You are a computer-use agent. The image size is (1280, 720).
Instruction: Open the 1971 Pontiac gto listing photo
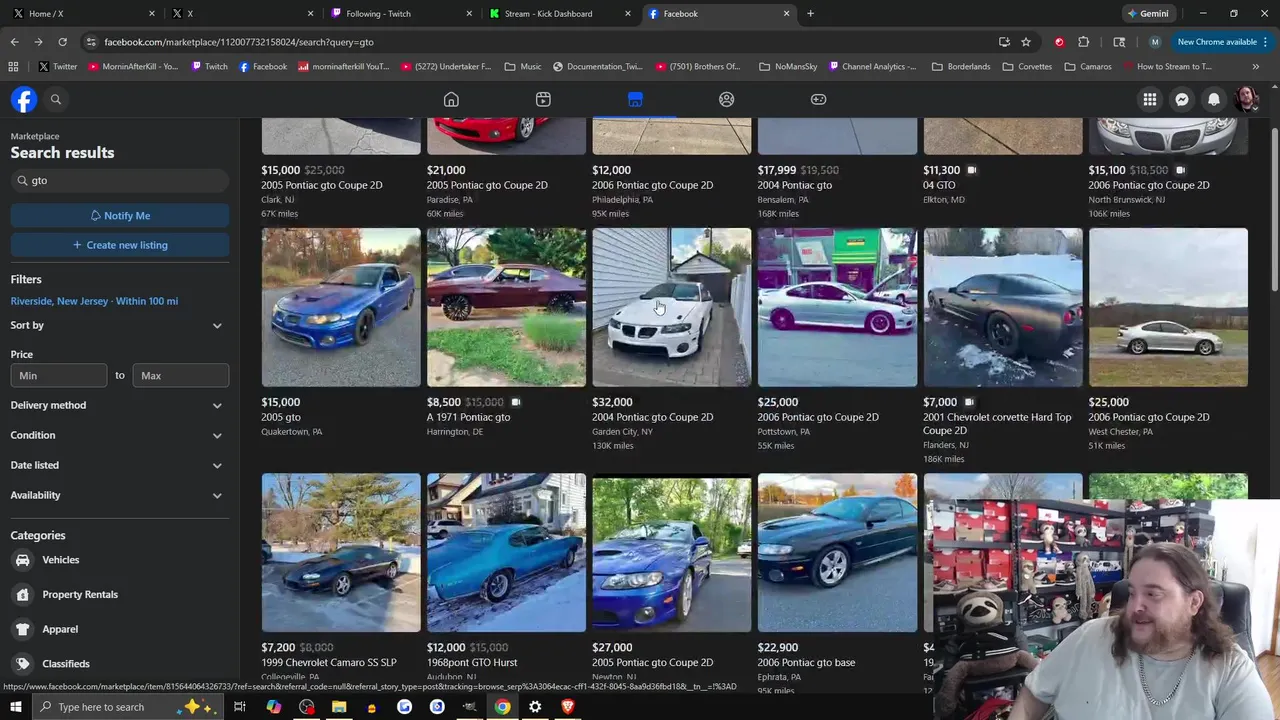pos(506,307)
